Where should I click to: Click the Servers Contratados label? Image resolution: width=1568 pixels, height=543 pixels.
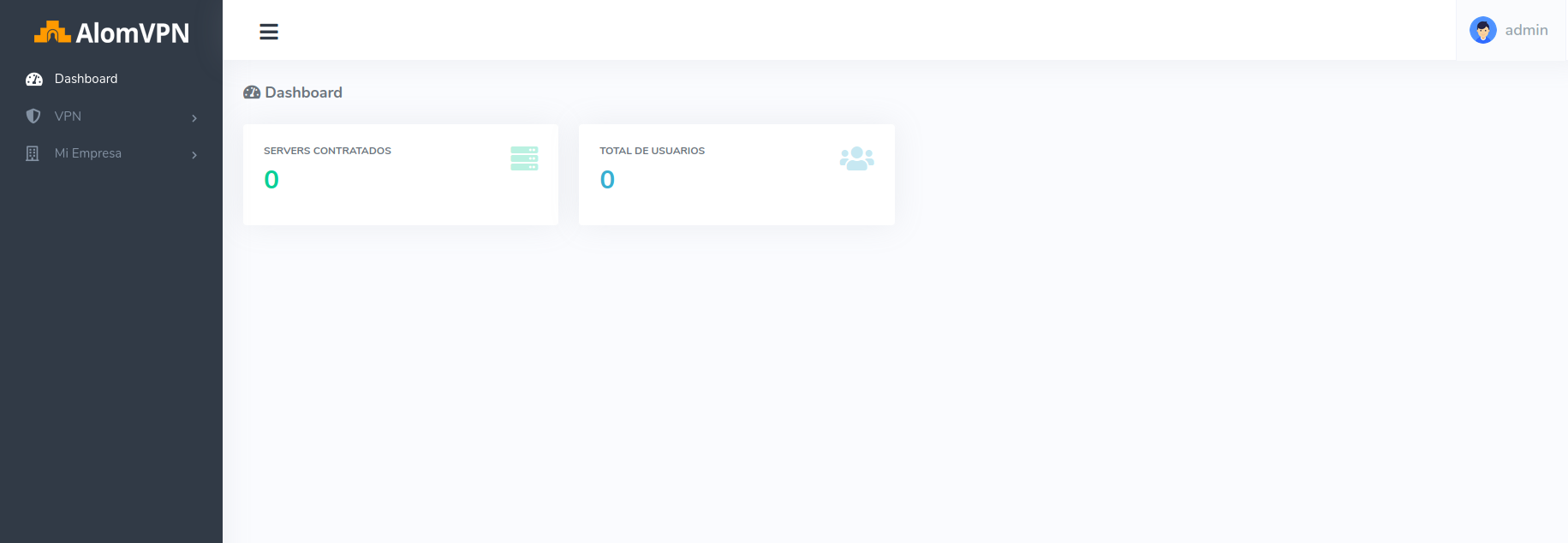pos(327,151)
